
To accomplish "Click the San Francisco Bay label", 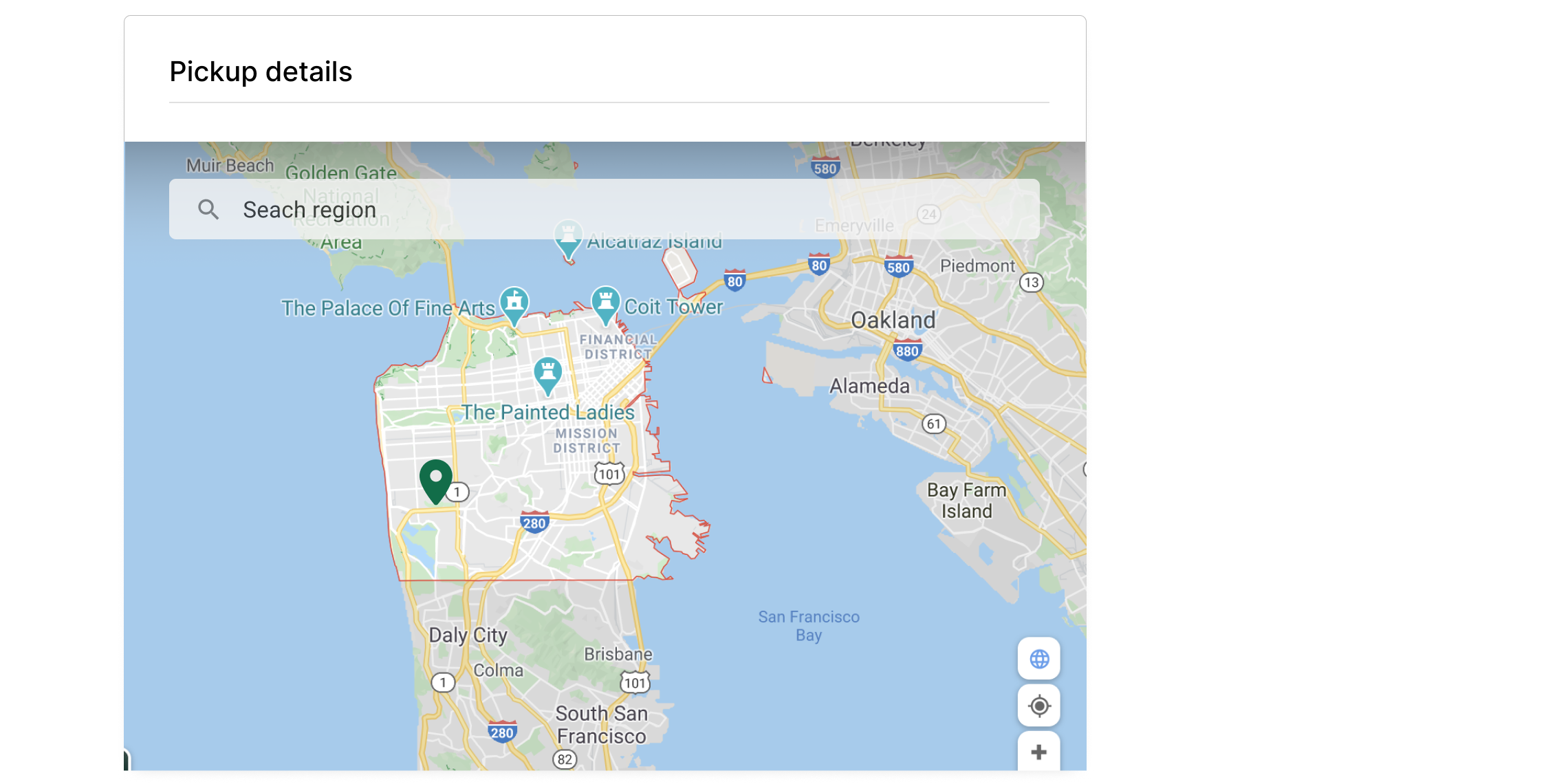I will 809,626.
